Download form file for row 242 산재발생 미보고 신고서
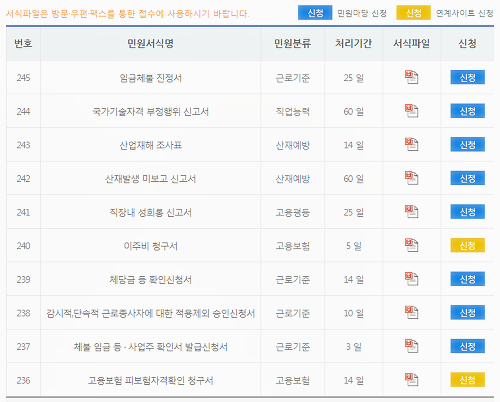This screenshot has height=402, width=500. coord(411,178)
